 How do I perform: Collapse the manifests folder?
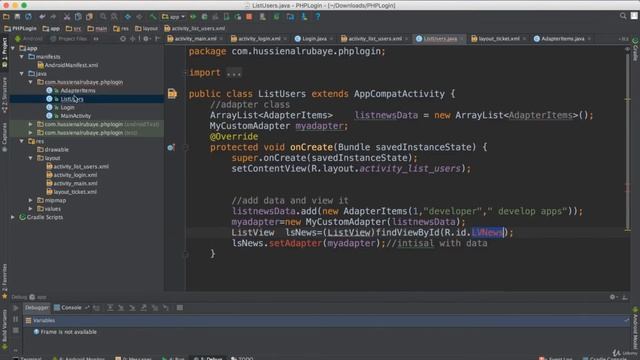(x=22, y=57)
